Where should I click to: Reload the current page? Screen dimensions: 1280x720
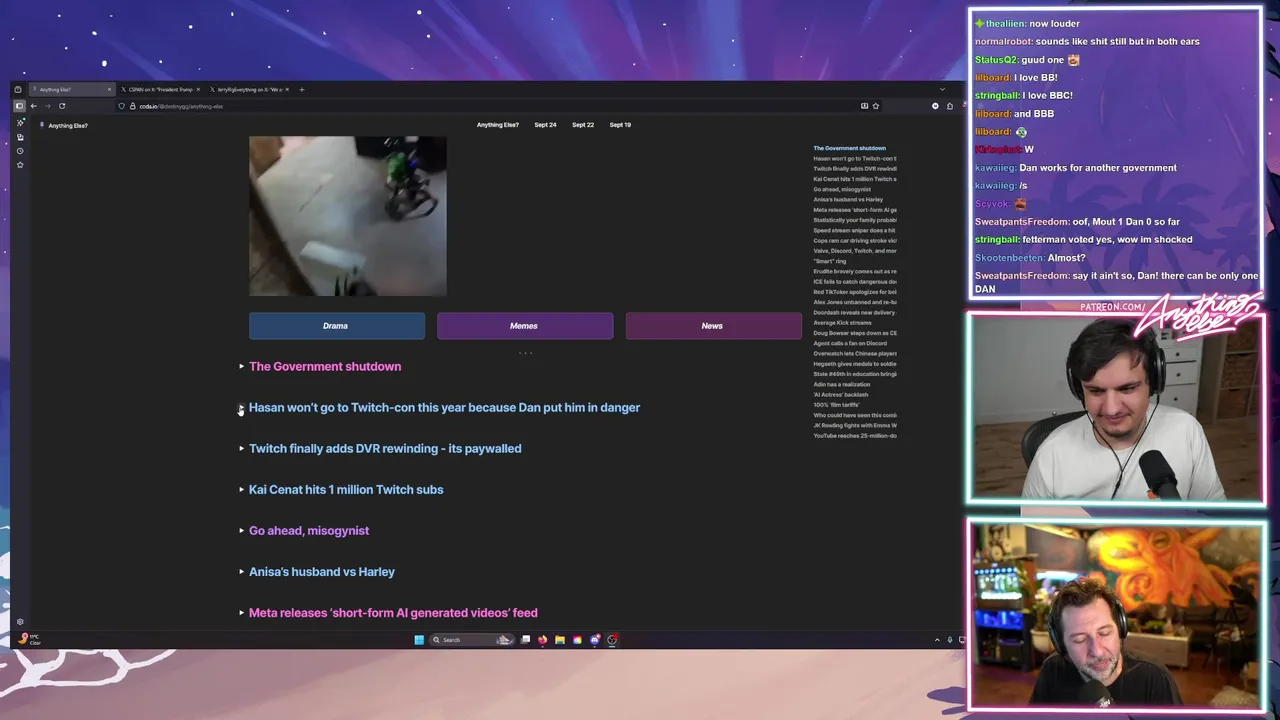tap(62, 106)
